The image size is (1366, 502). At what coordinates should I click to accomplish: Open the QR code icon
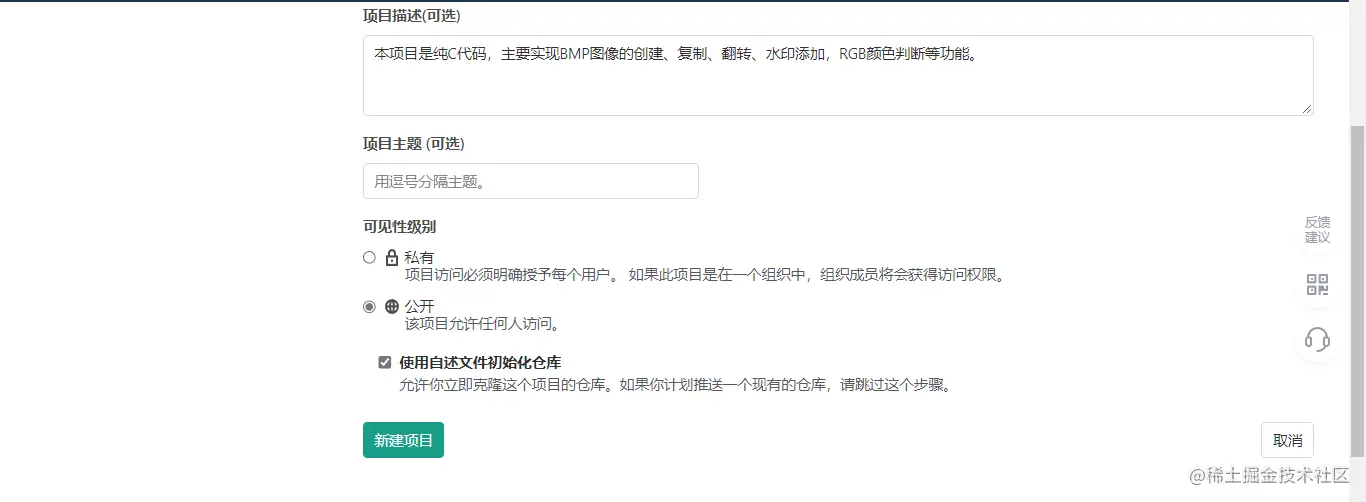click(1318, 285)
